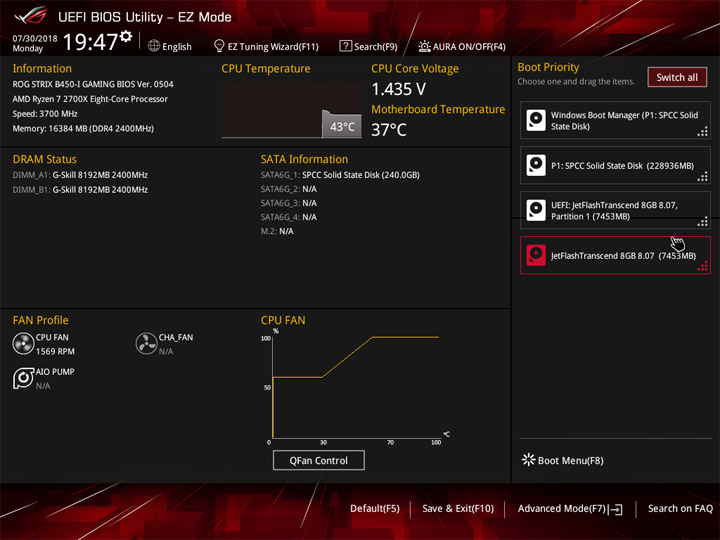This screenshot has height=540, width=720.
Task: Click the AIO PUMP icon
Action: [23, 378]
